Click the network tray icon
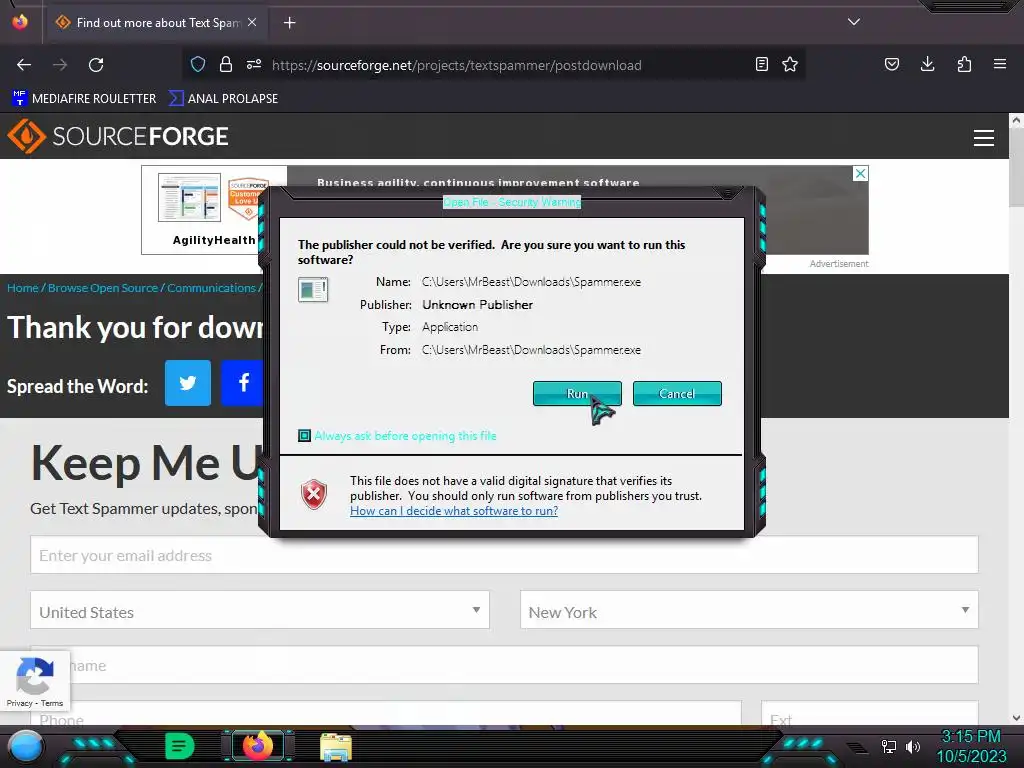The image size is (1024, 768). (x=889, y=746)
